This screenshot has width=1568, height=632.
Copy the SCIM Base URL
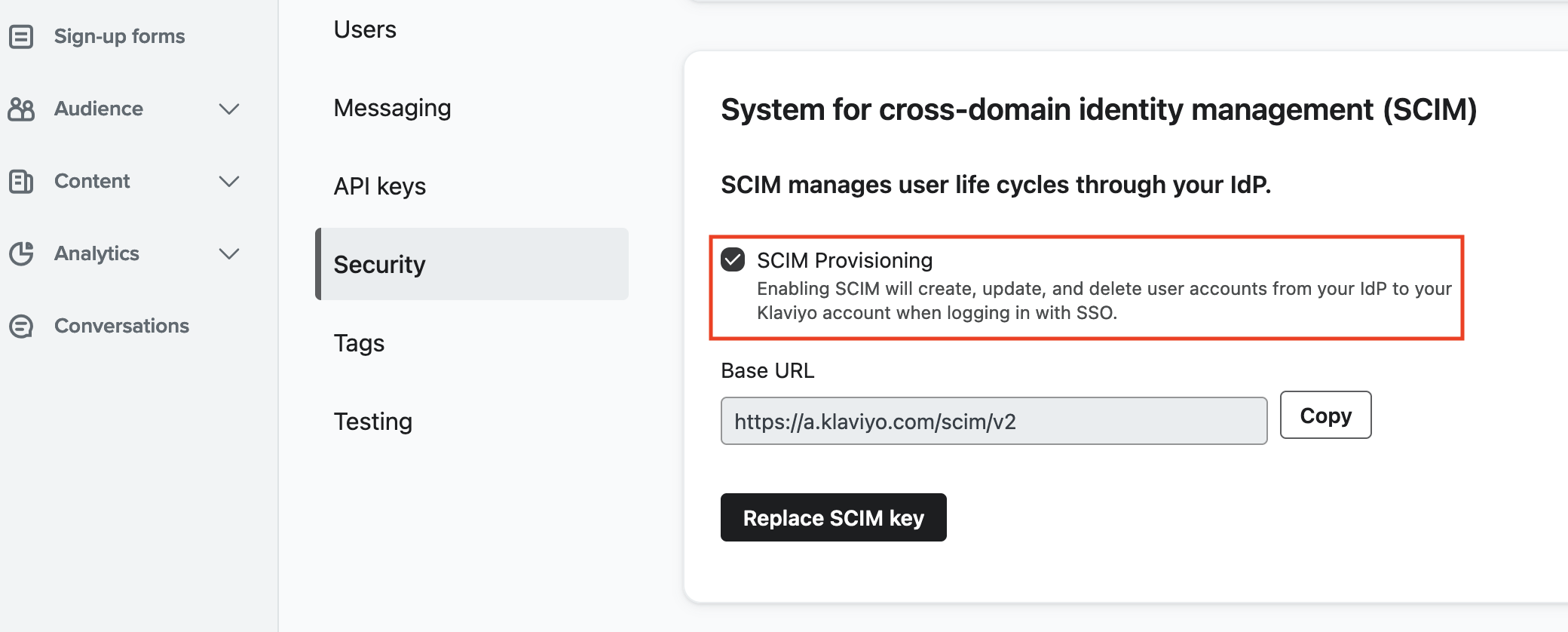pyautogui.click(x=1325, y=415)
